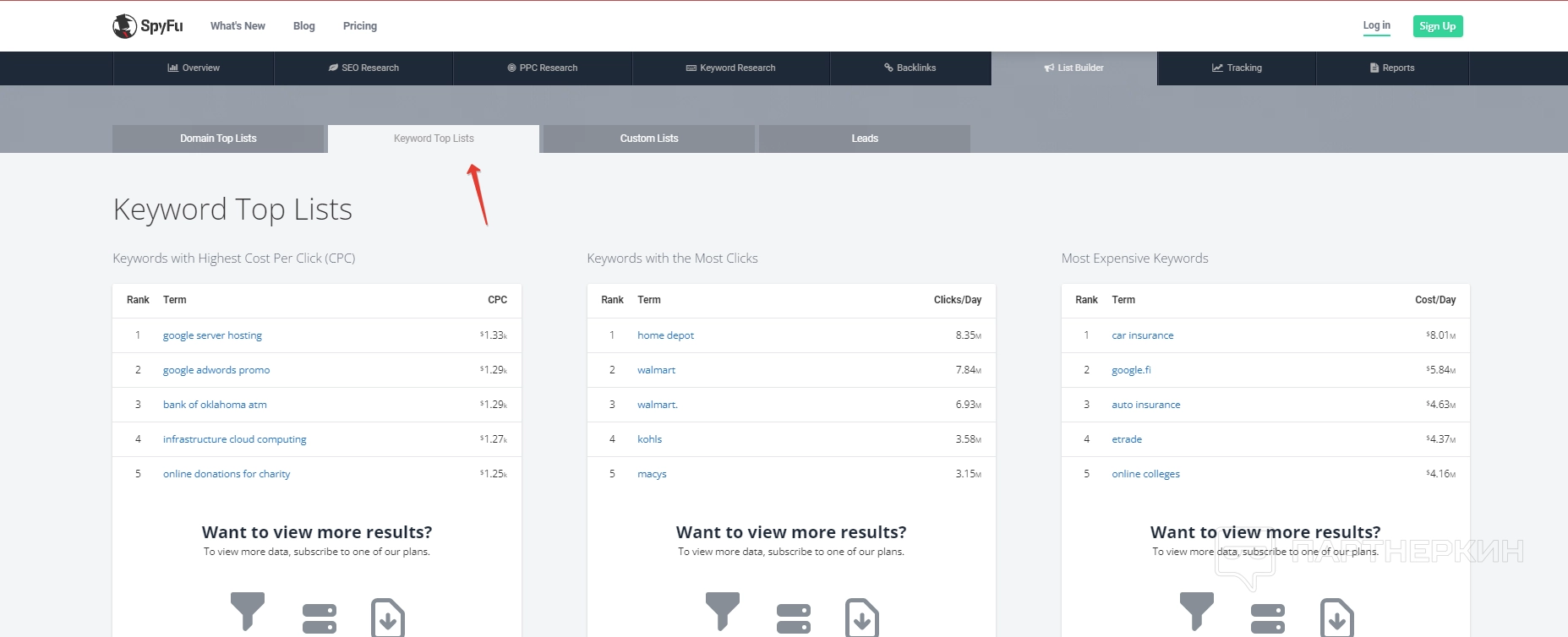Click the $1.33k CPC value
The height and width of the screenshot is (637, 1568).
494,335
